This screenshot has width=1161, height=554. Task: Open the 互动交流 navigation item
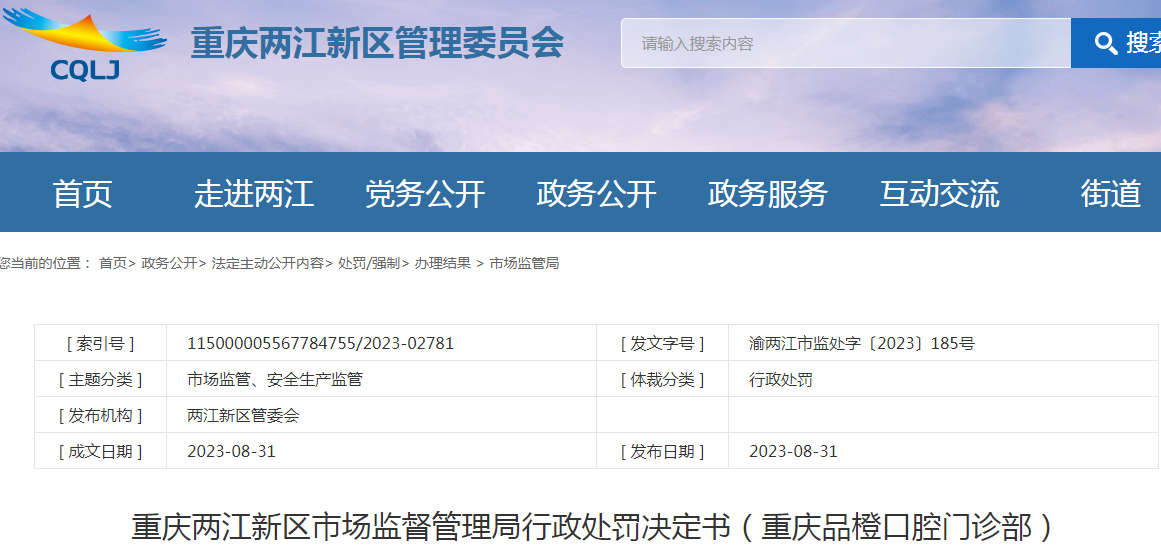[940, 193]
